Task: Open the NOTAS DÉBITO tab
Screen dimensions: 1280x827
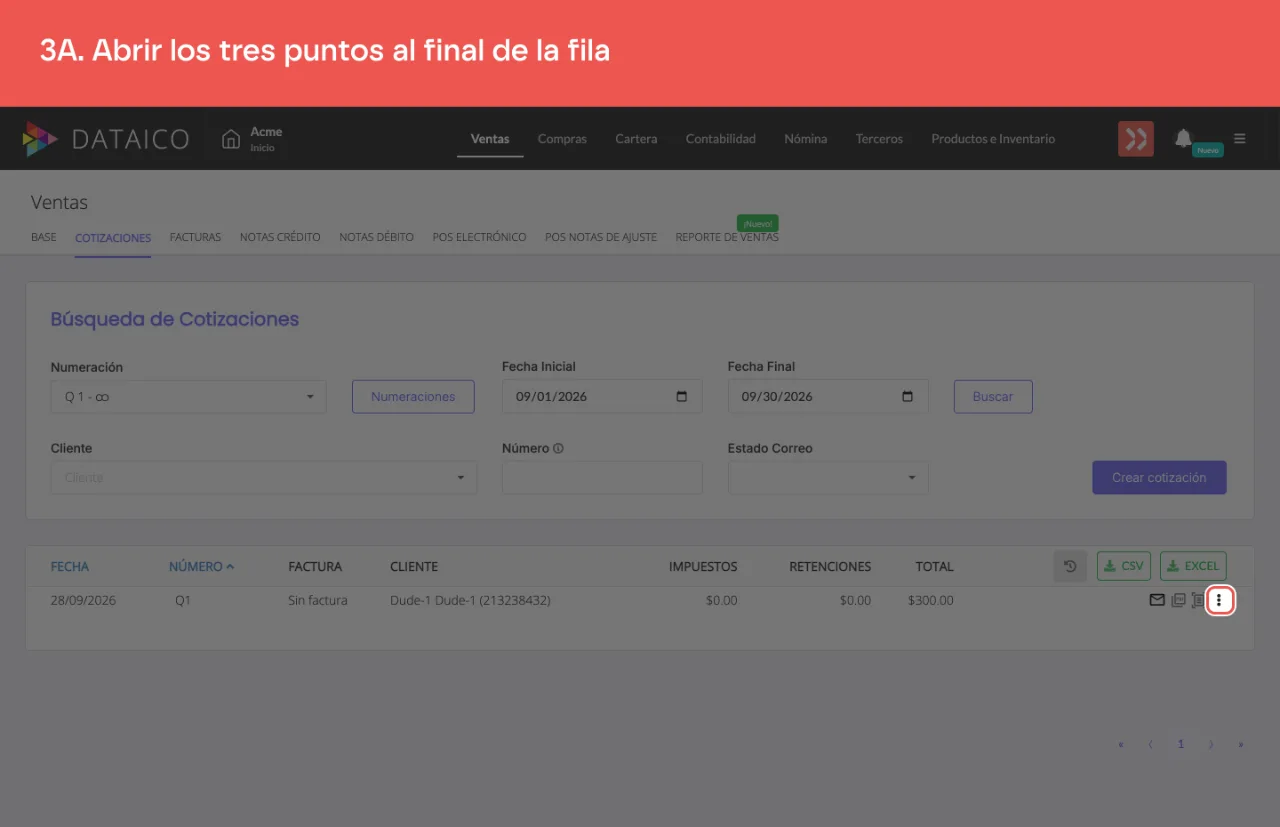Action: 376,237
